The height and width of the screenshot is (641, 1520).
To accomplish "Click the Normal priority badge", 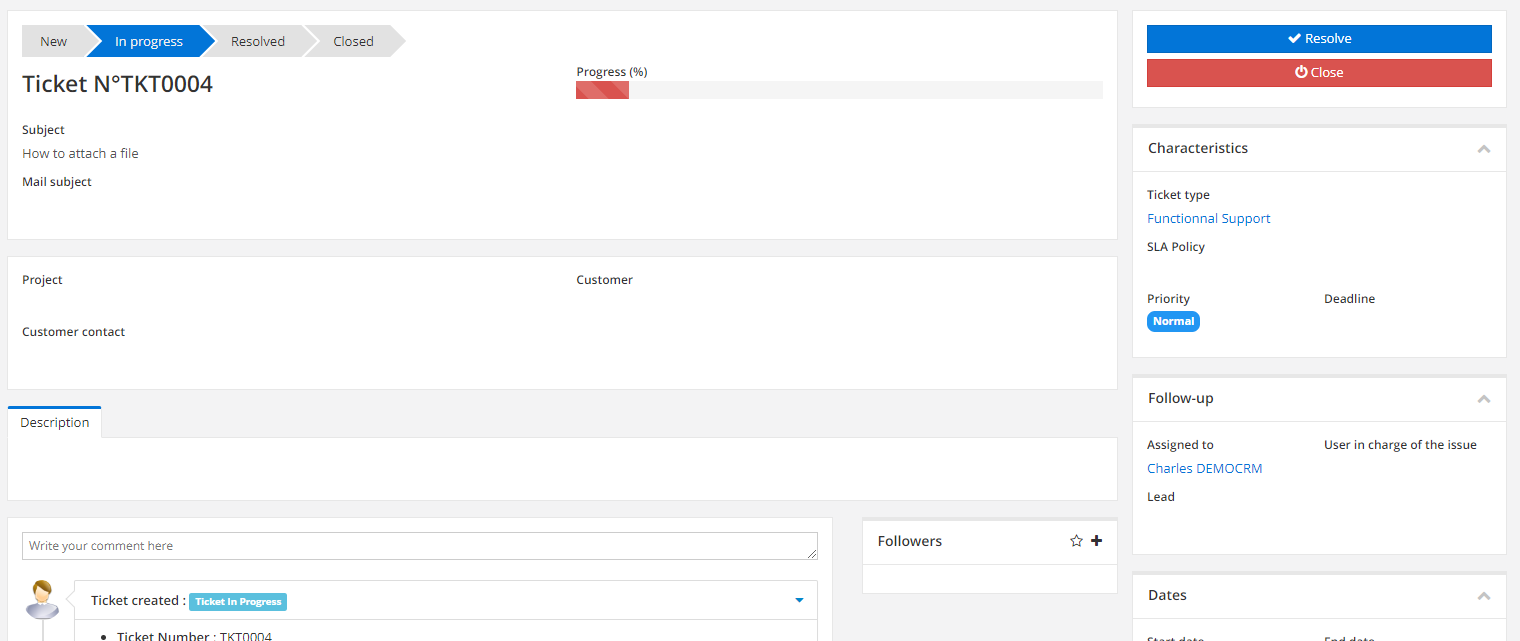I will point(1173,322).
